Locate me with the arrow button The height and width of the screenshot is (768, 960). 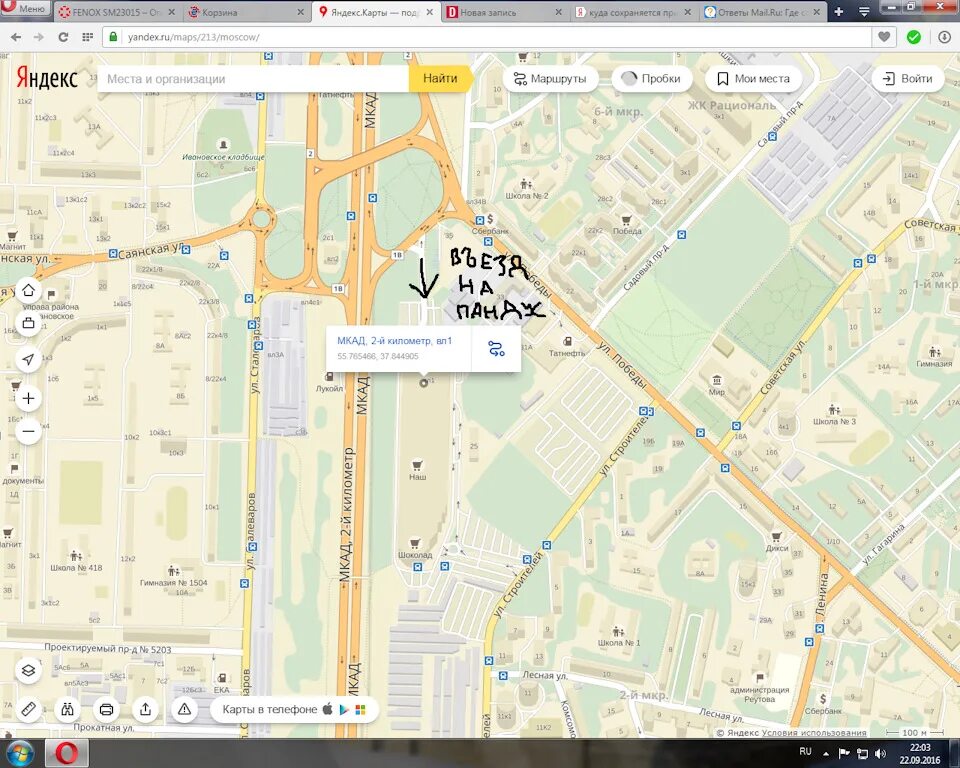[x=28, y=360]
